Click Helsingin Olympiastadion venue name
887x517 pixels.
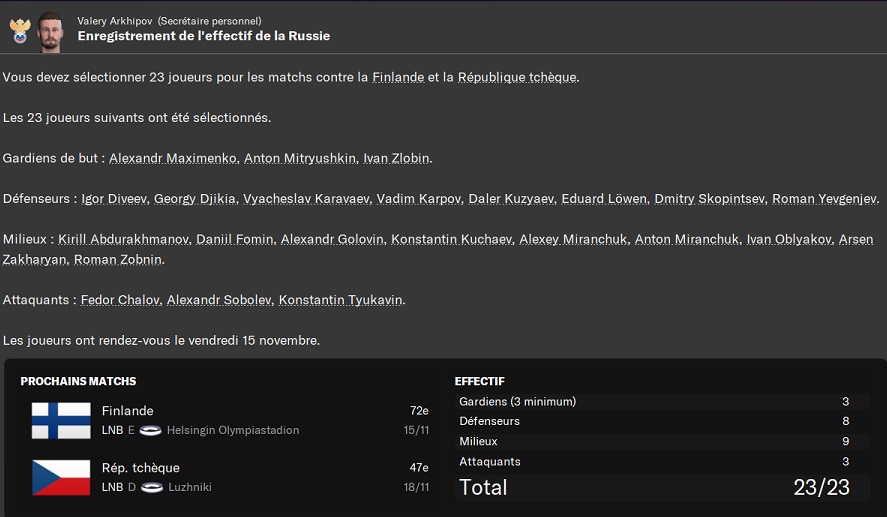[x=232, y=431]
